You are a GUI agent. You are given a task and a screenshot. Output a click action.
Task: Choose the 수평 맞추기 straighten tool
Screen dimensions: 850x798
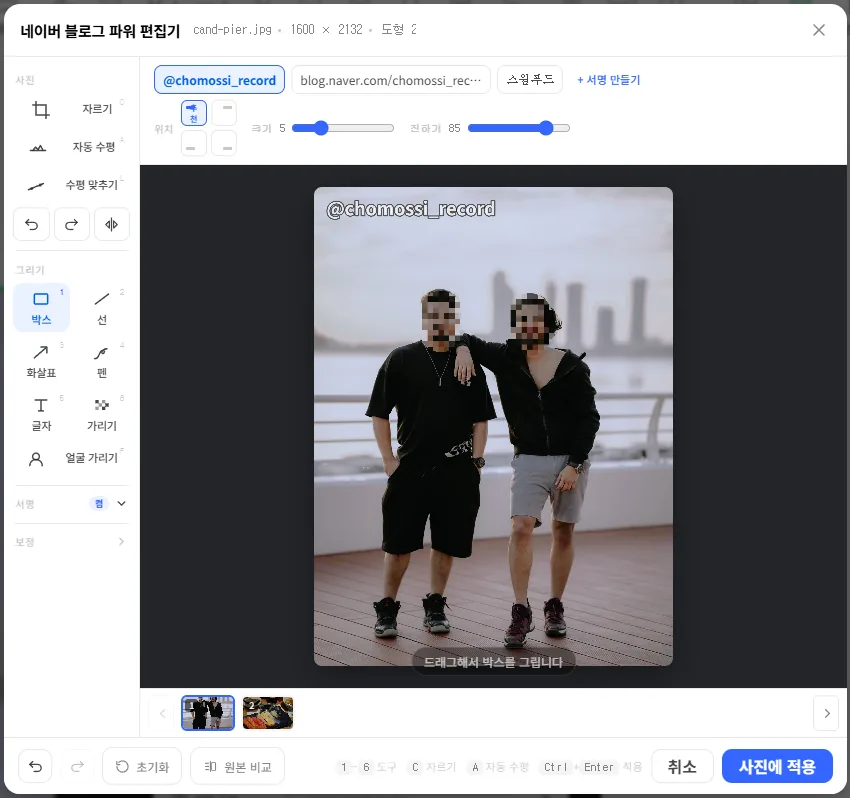(x=72, y=185)
